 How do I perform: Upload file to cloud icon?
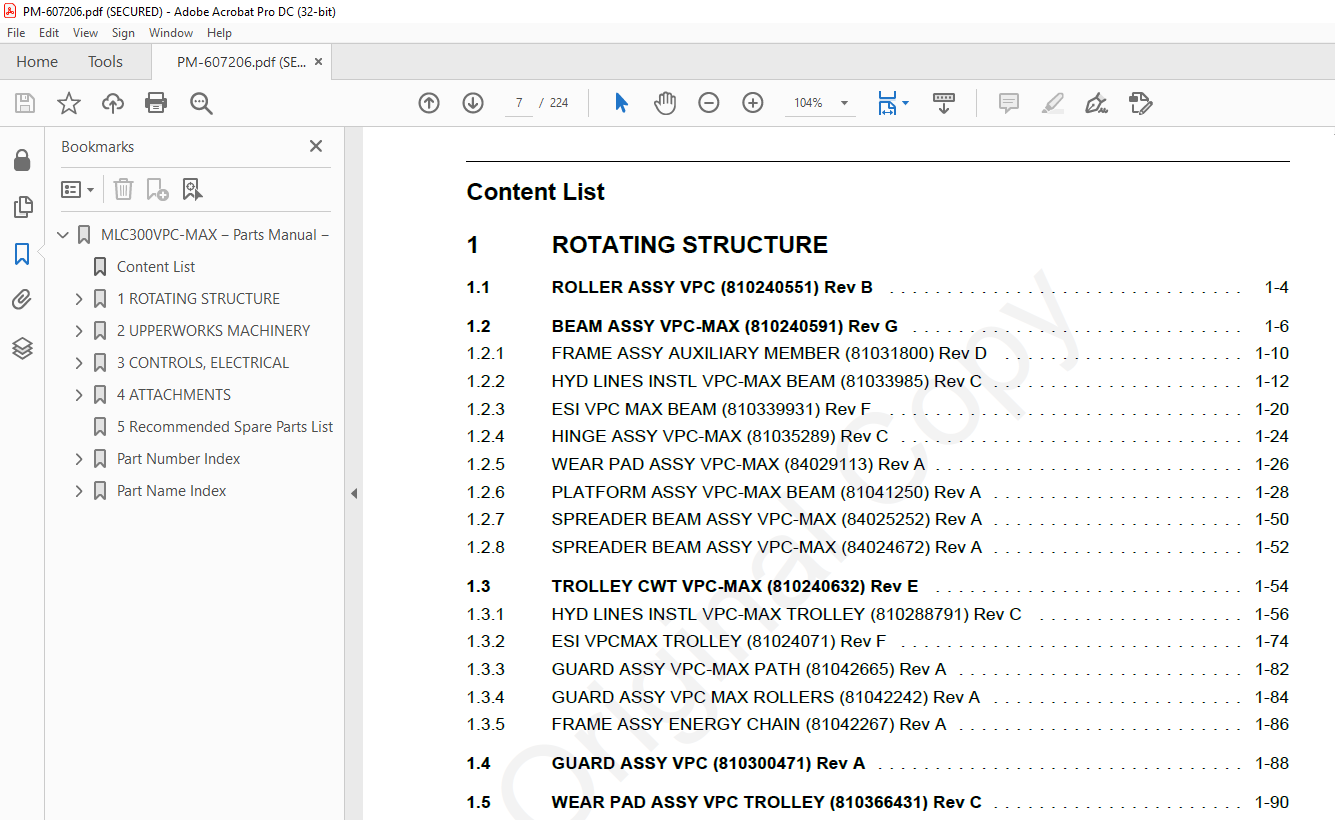point(113,103)
